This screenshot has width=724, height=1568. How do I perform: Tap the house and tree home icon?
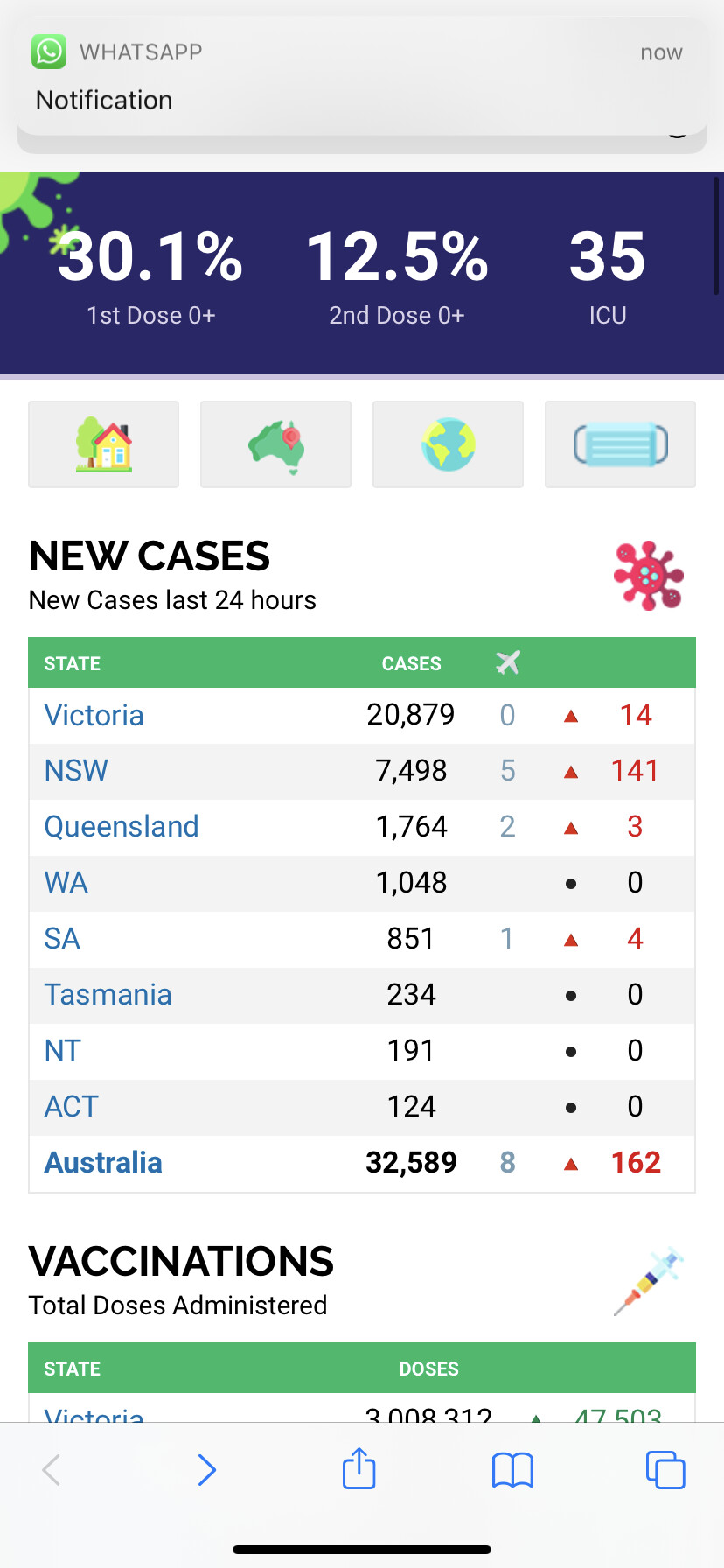pyautogui.click(x=103, y=444)
